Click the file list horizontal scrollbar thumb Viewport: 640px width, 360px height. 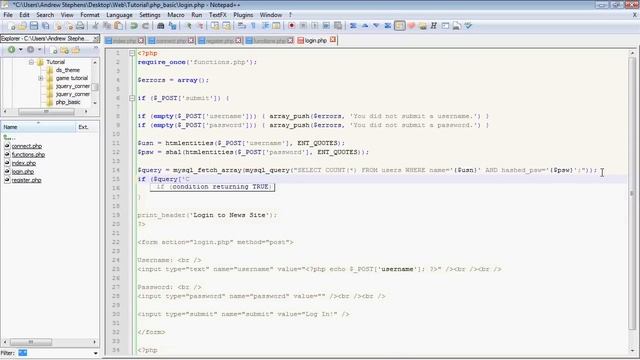coord(31,342)
